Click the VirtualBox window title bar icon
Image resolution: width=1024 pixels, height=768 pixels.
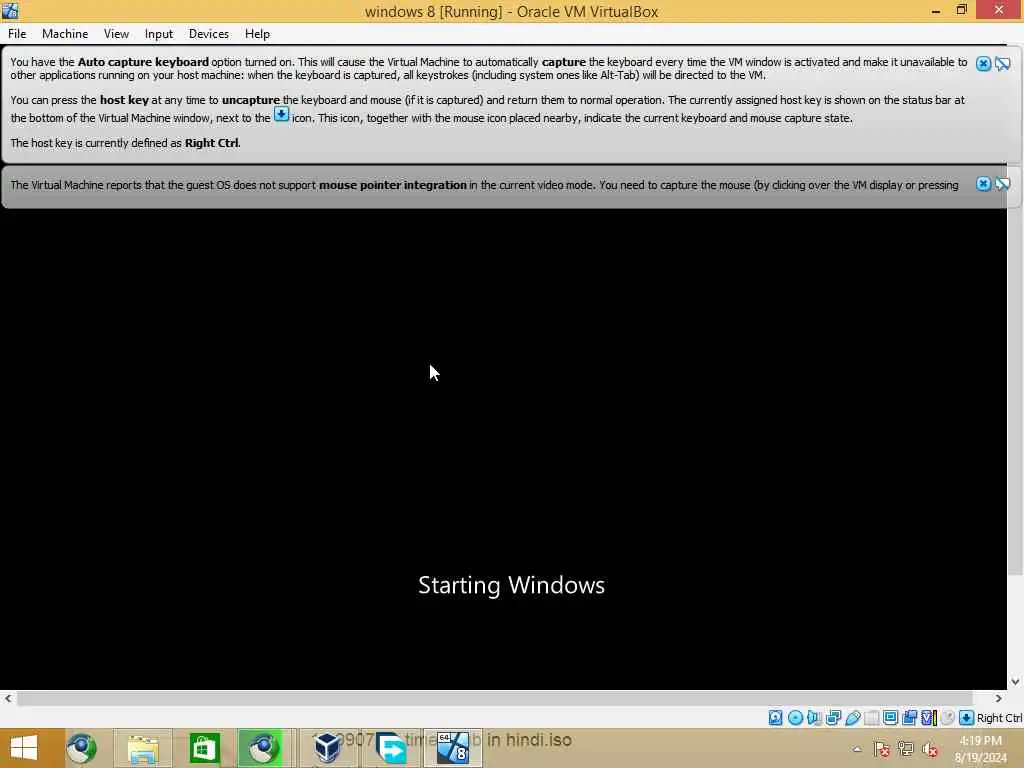click(10, 10)
